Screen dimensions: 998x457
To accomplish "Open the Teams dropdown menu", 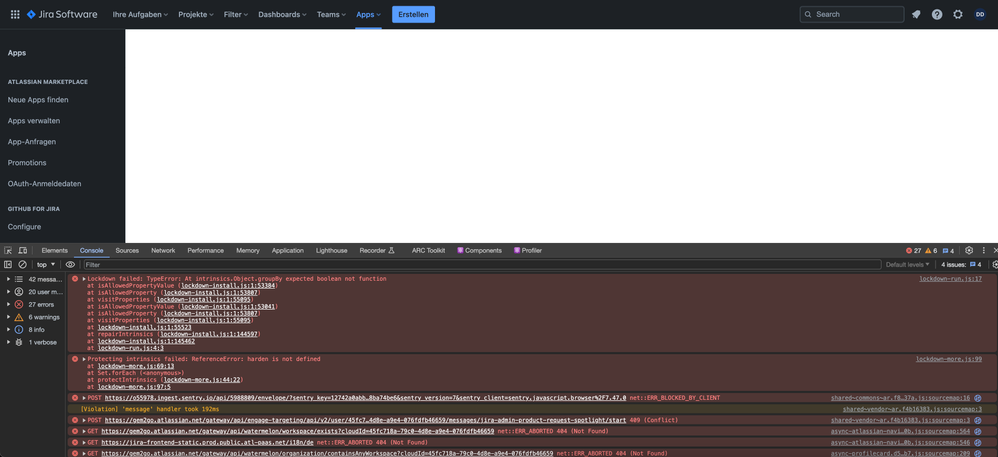I will pyautogui.click(x=332, y=14).
